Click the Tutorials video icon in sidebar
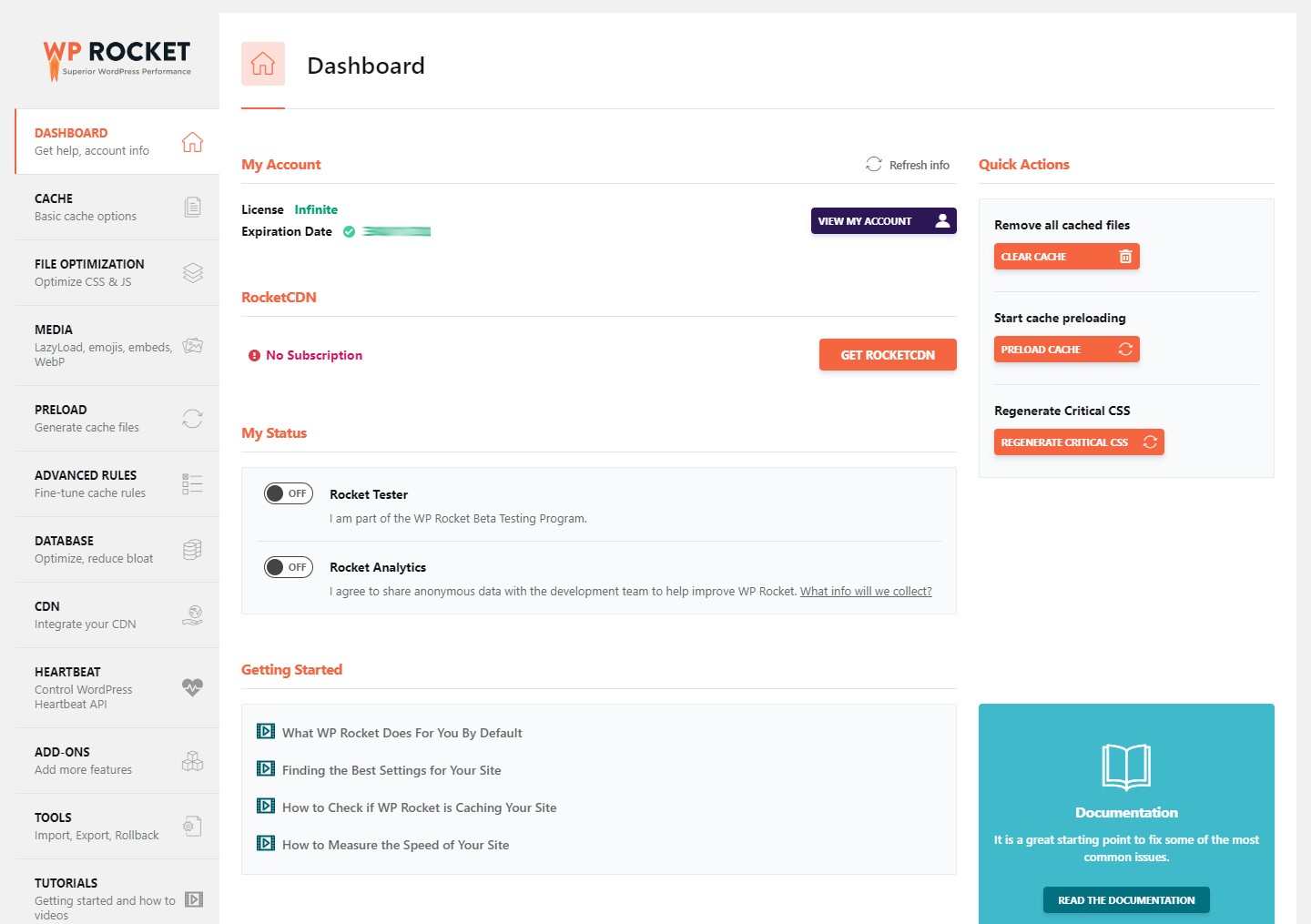This screenshot has width=1311, height=924. (194, 899)
